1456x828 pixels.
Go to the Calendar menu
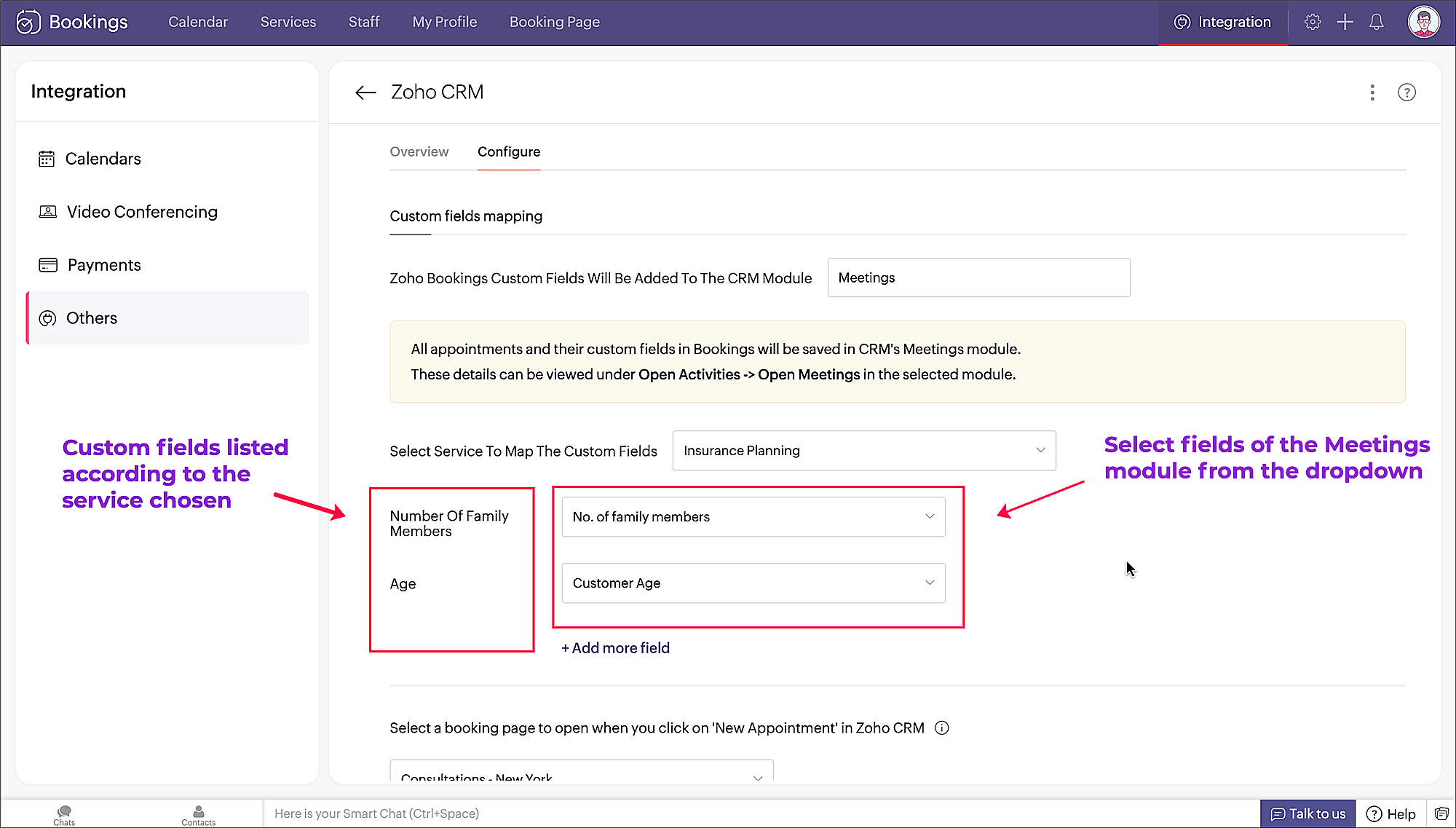pos(198,22)
